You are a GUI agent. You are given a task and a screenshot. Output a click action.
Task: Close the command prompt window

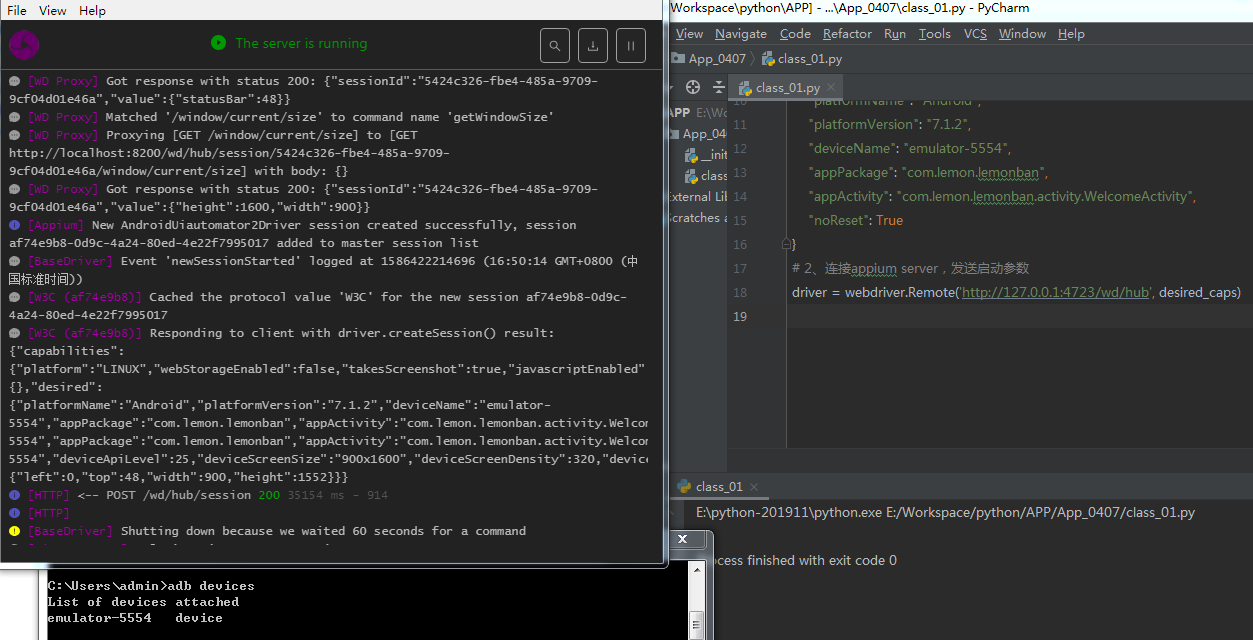pyautogui.click(x=683, y=540)
